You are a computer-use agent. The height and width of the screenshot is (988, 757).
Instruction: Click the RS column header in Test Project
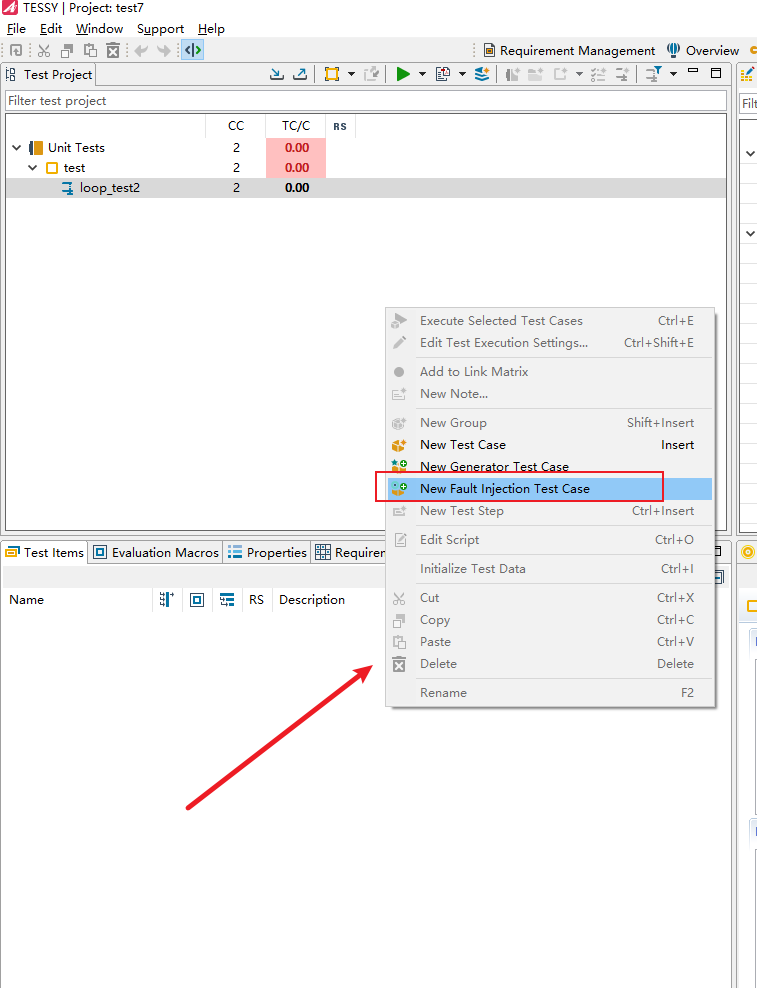(340, 127)
